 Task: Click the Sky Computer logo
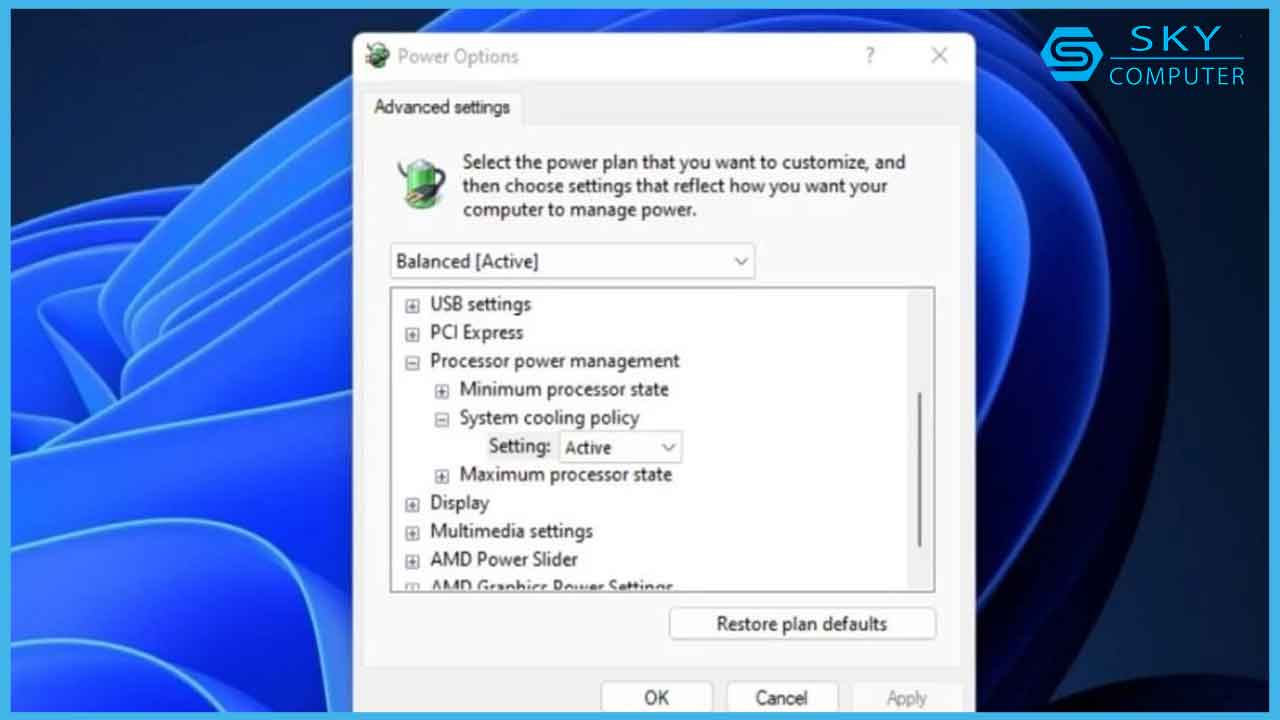[x=1143, y=55]
